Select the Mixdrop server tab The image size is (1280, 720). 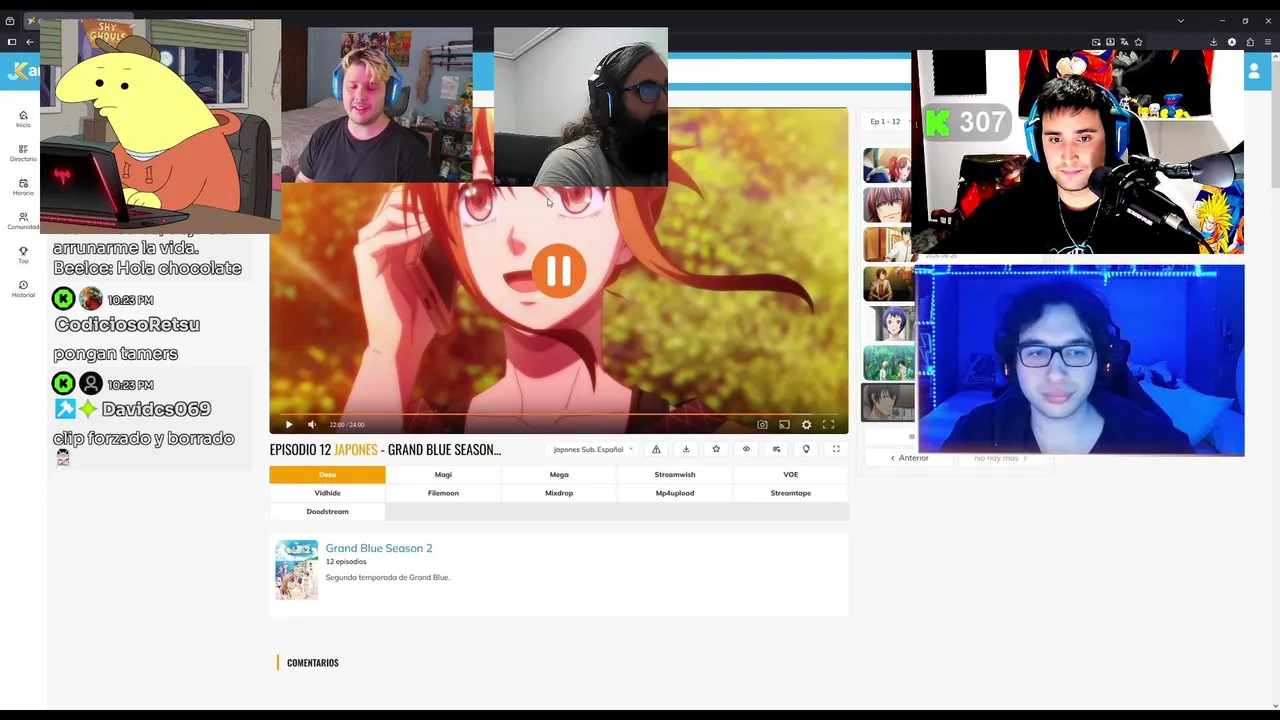559,493
